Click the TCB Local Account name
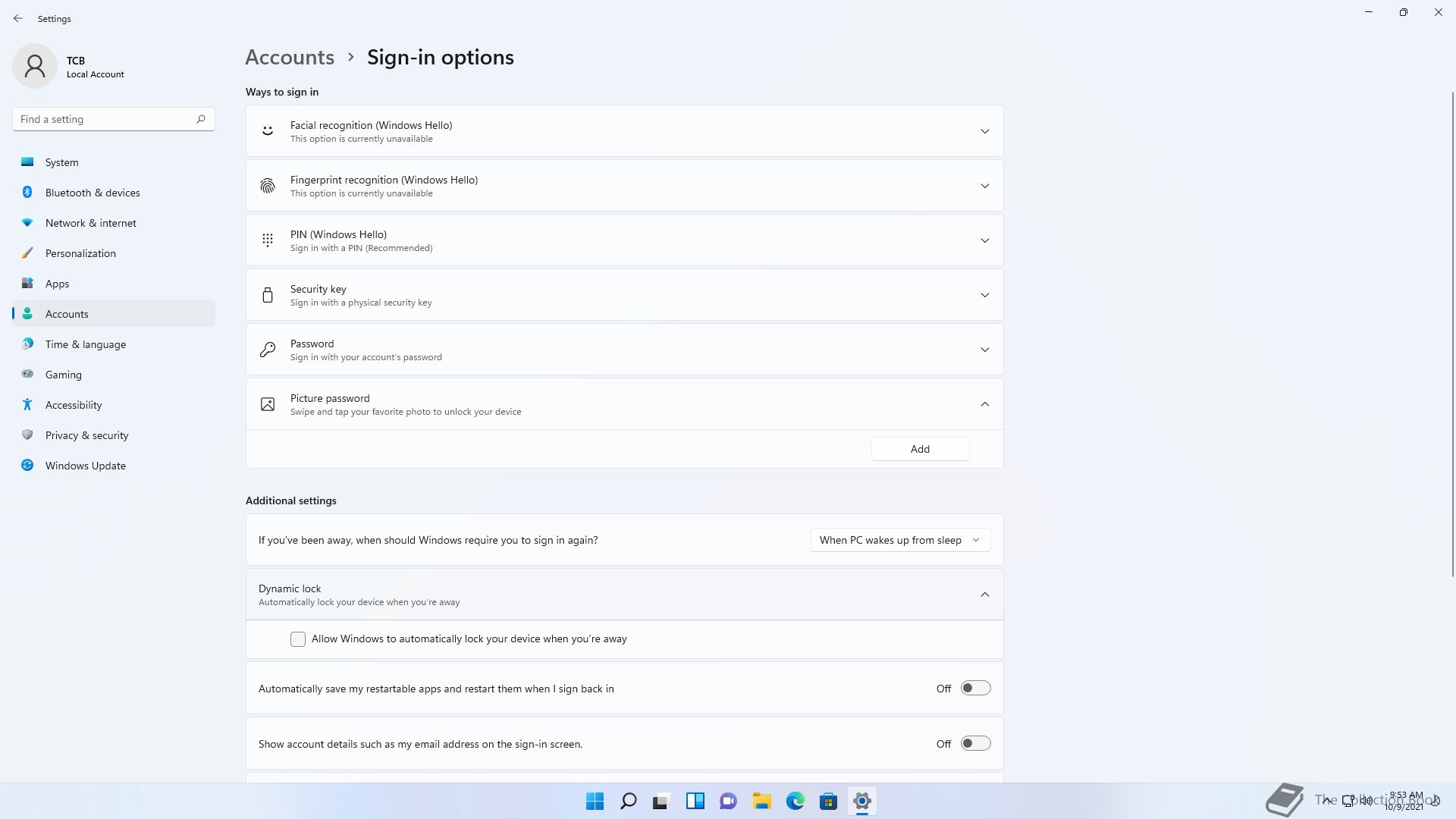Image resolution: width=1456 pixels, height=819 pixels. 95,67
